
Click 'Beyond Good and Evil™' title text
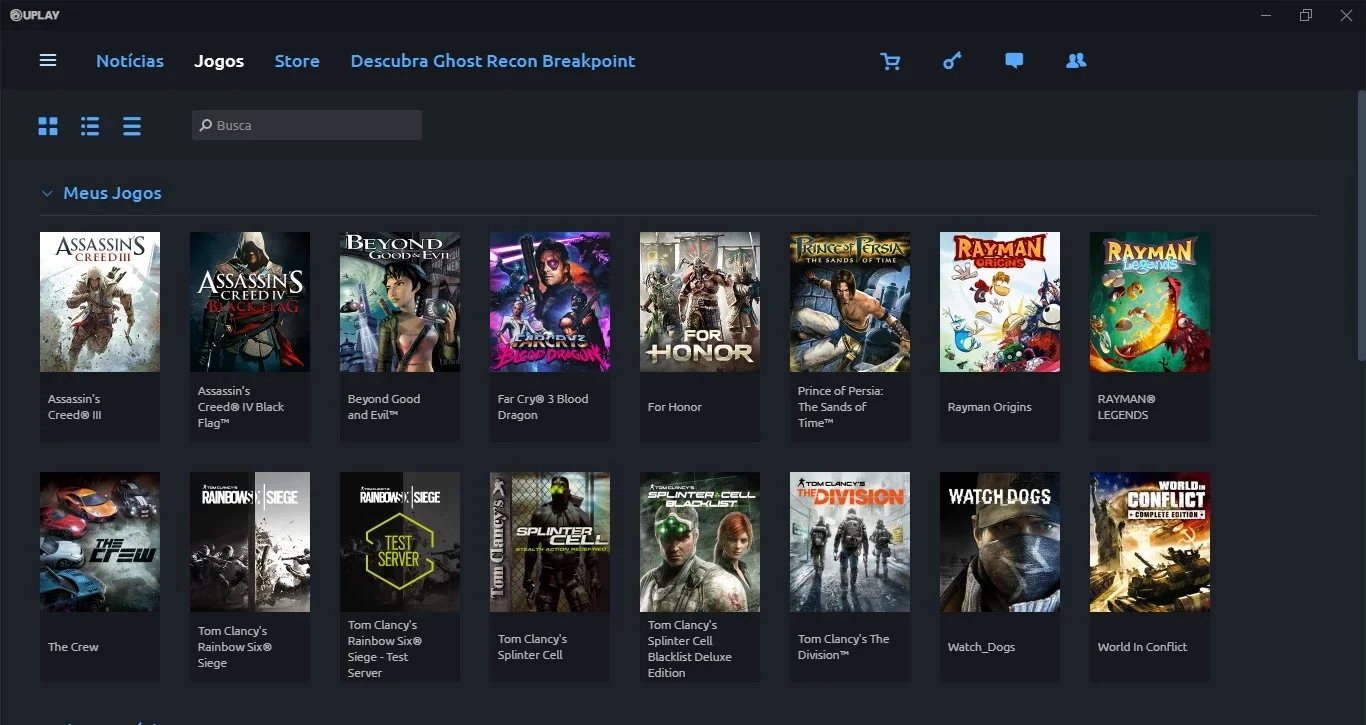(x=384, y=407)
